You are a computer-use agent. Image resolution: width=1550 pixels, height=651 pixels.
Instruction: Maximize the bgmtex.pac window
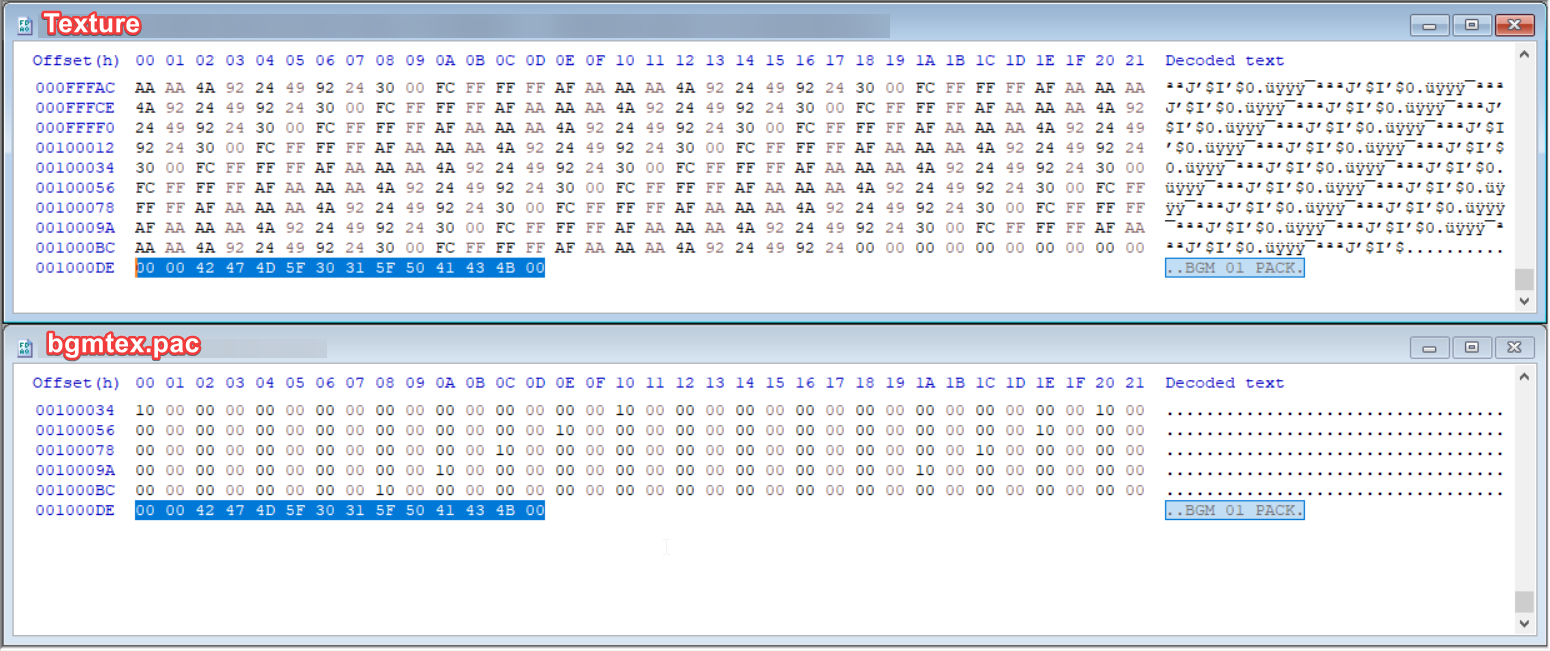1472,347
